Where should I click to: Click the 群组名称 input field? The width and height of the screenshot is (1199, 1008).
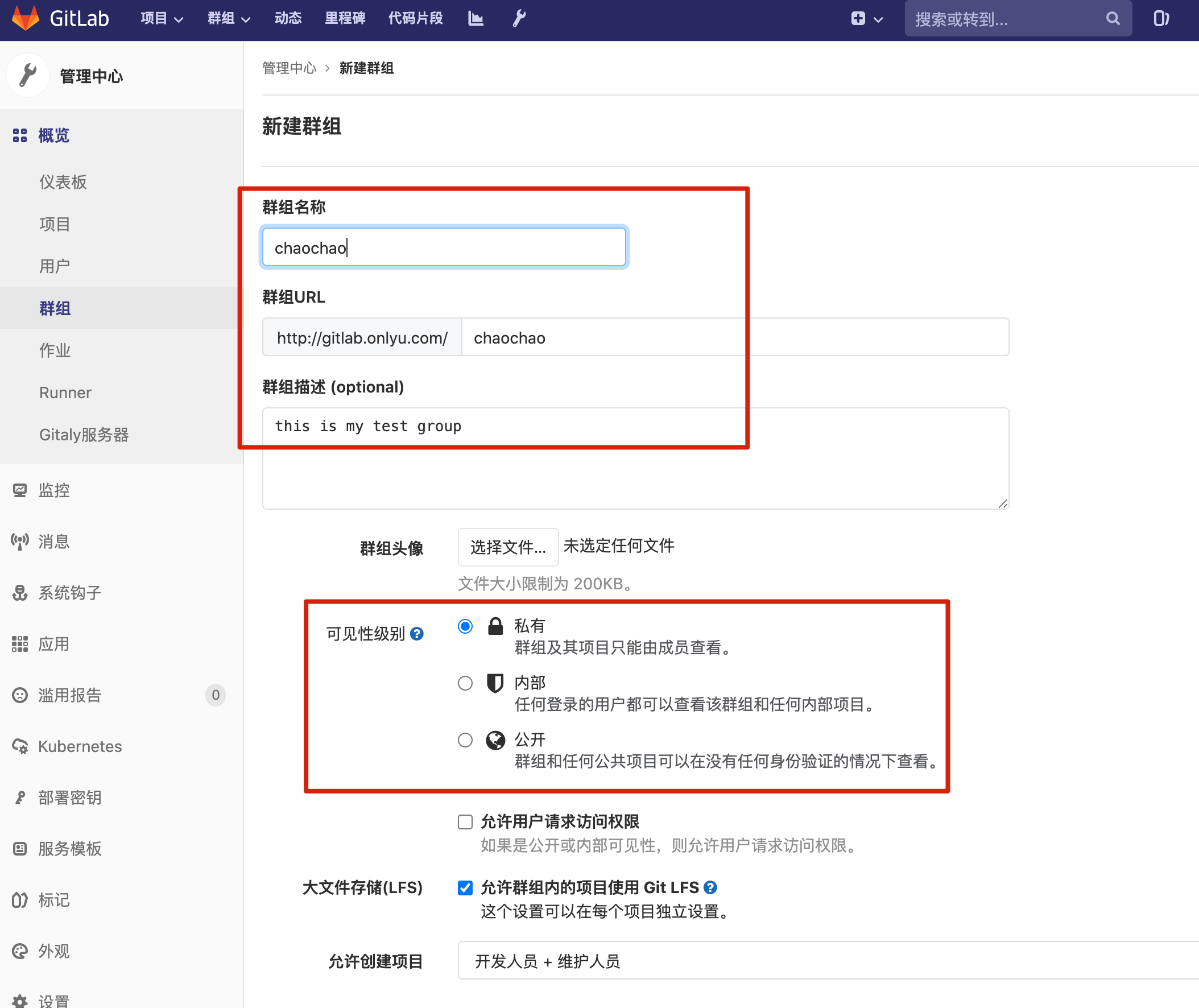[x=444, y=247]
